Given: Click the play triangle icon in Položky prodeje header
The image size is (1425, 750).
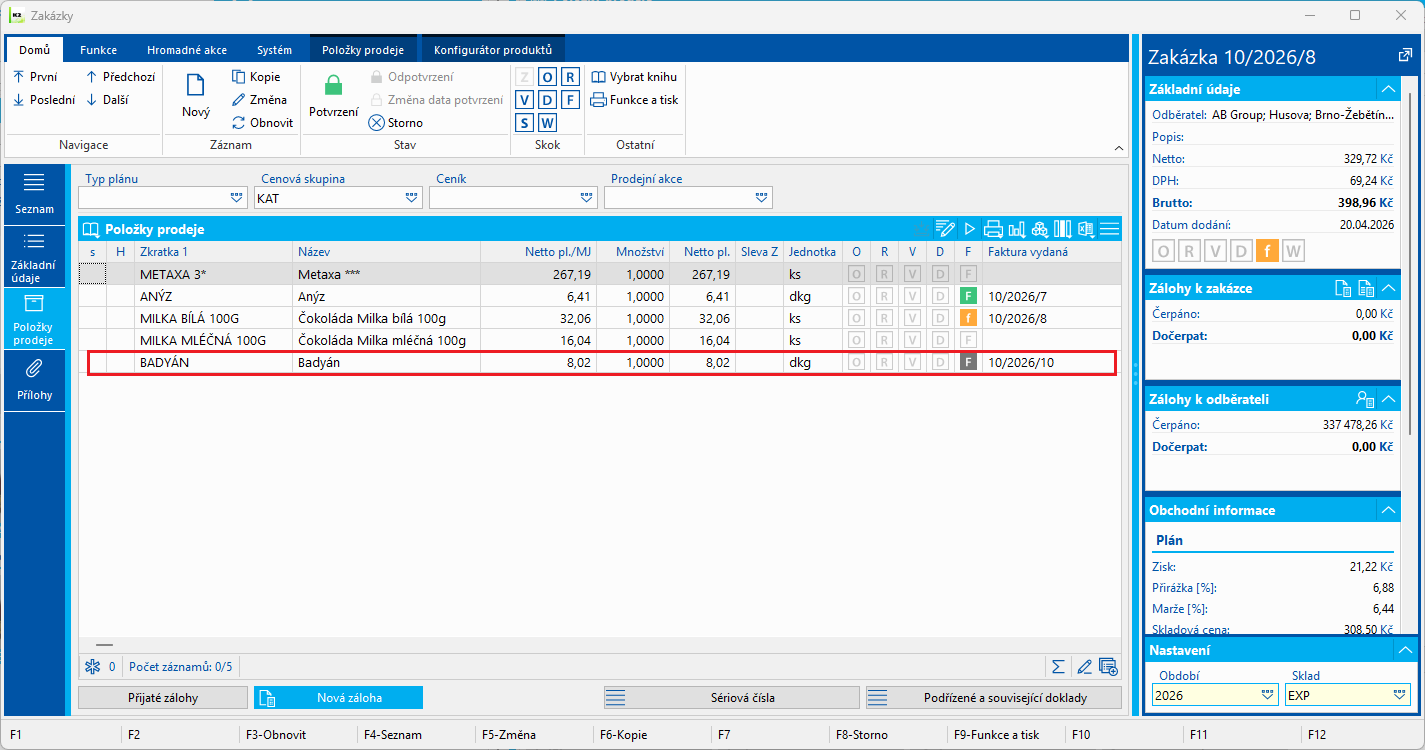Looking at the screenshot, I should [969, 229].
